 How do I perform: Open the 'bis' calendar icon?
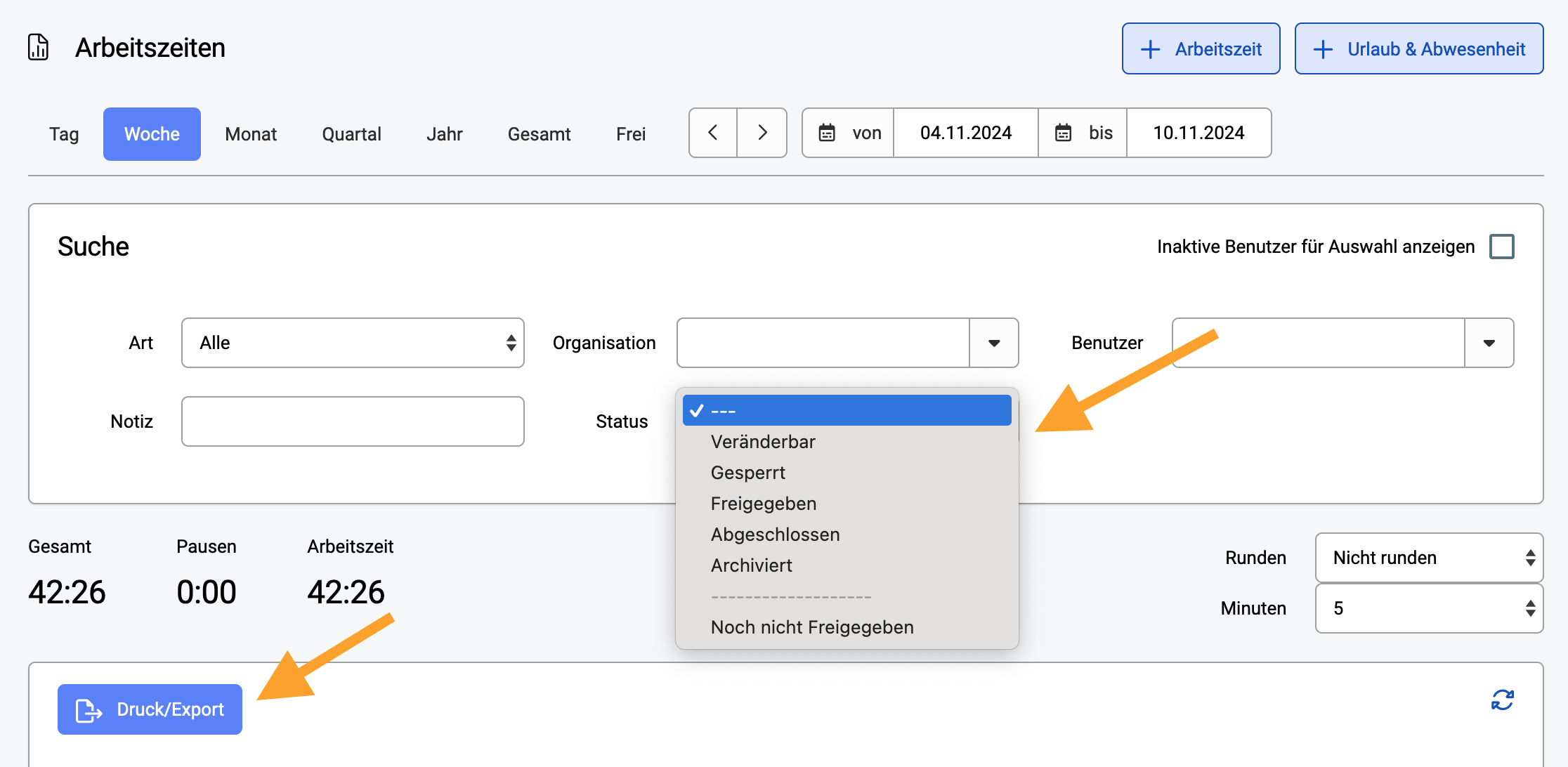1064,133
